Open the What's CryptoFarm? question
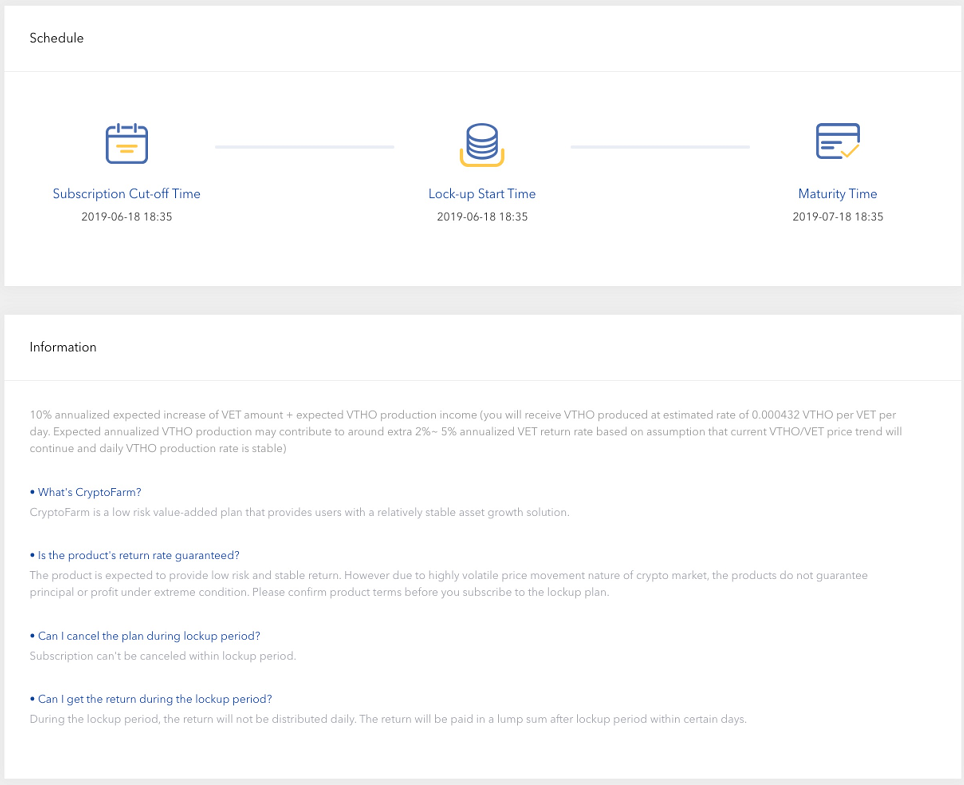 pos(85,492)
